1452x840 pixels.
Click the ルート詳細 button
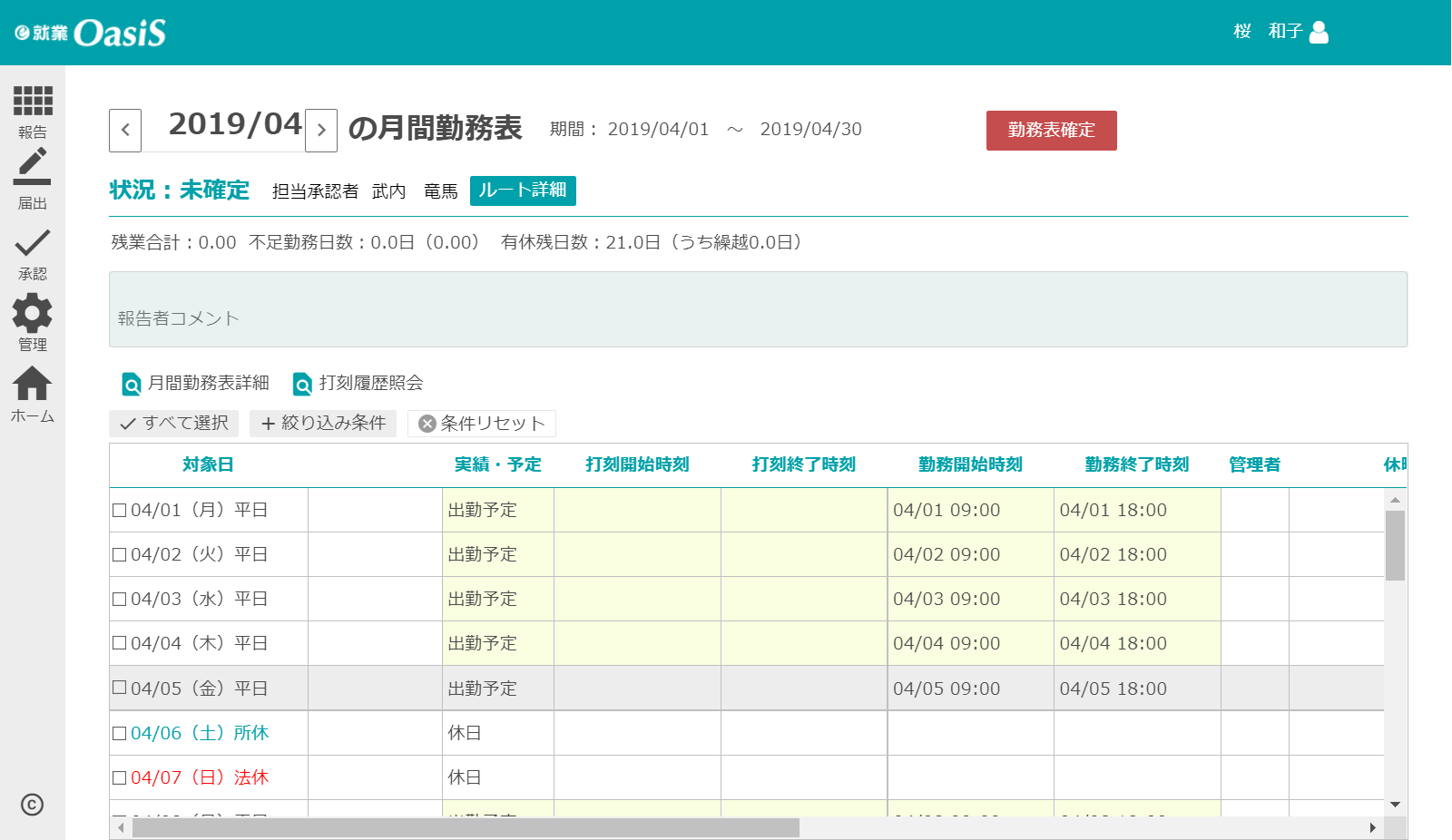tap(523, 190)
